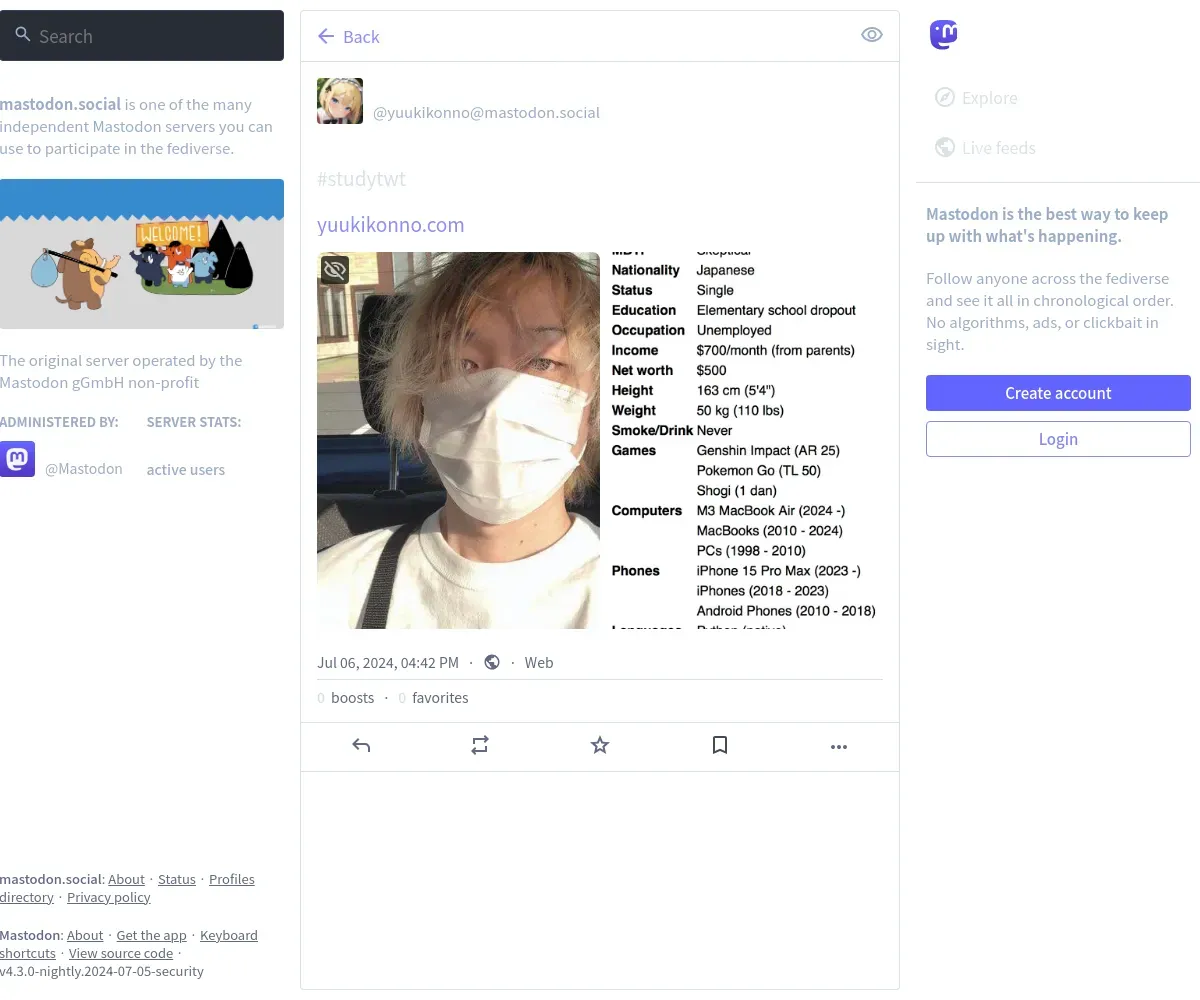Open the View source code link
Viewport: 1200px width, 1000px height.
(121, 953)
